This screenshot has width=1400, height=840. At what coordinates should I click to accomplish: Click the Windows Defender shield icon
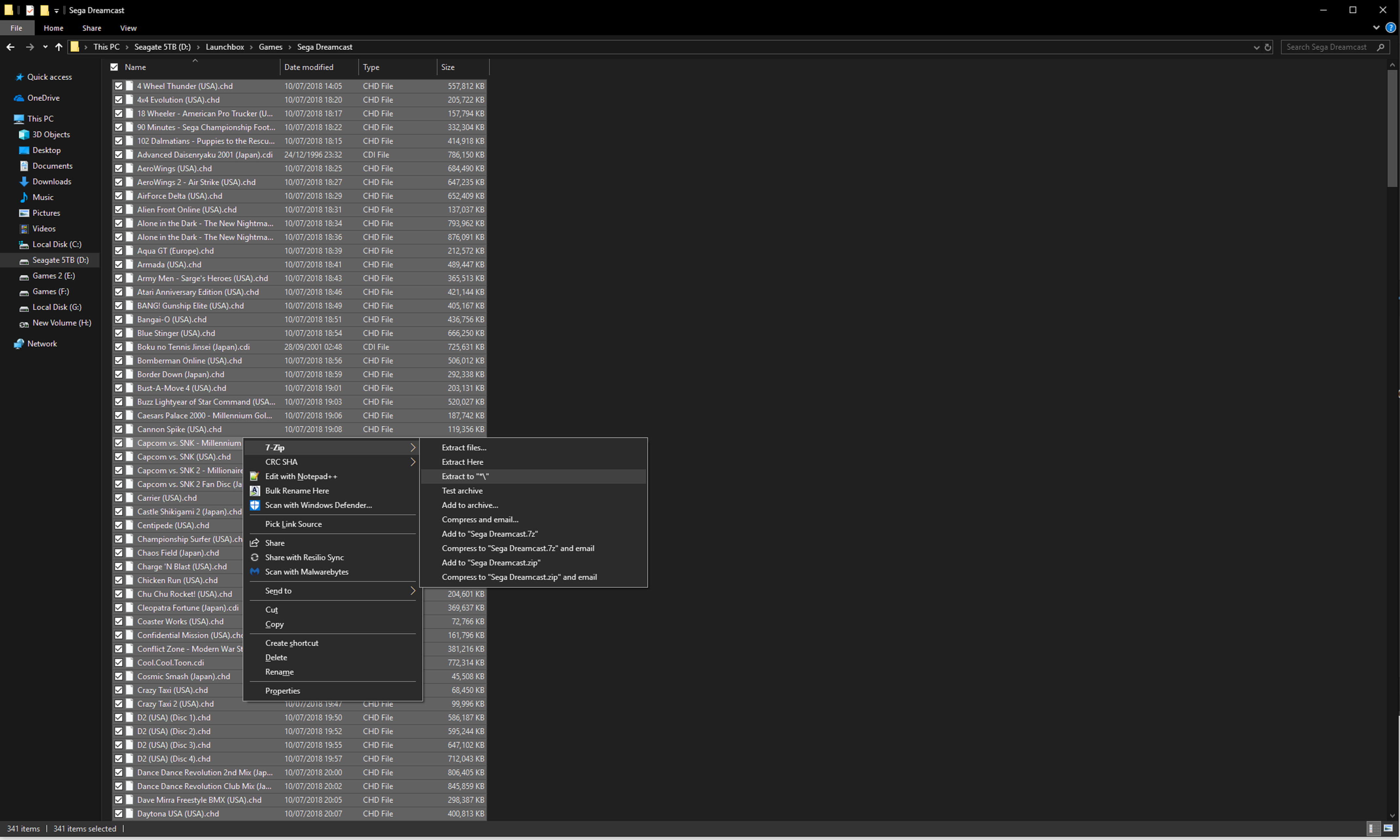coord(255,505)
